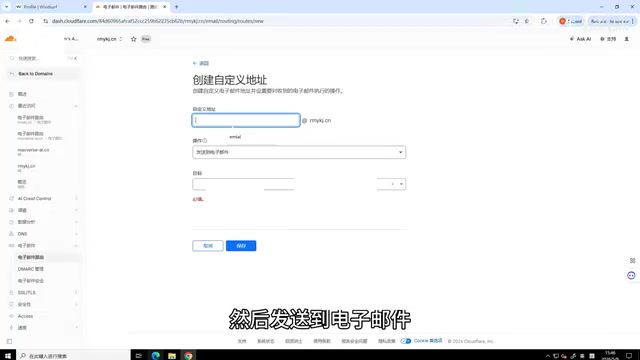
Task: Click the 返回 back link
Action: (x=201, y=63)
